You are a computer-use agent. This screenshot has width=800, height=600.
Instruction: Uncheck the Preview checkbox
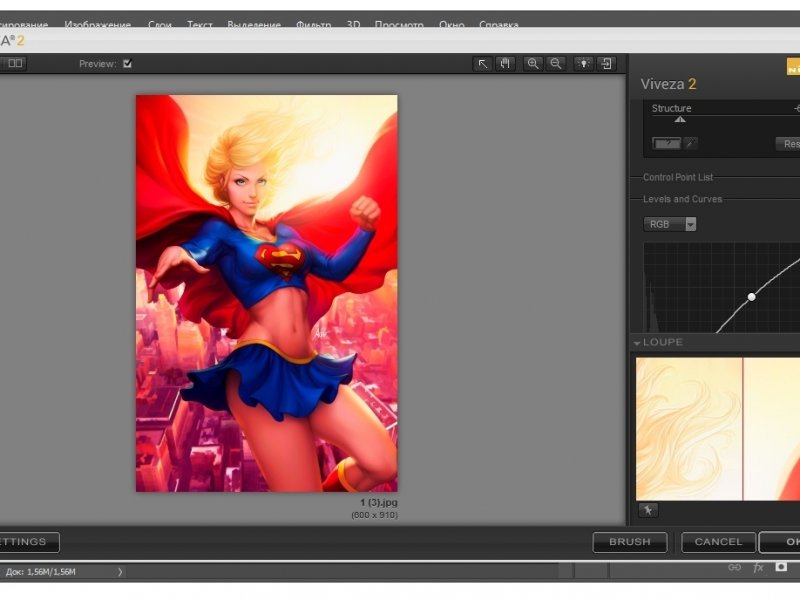(128, 64)
